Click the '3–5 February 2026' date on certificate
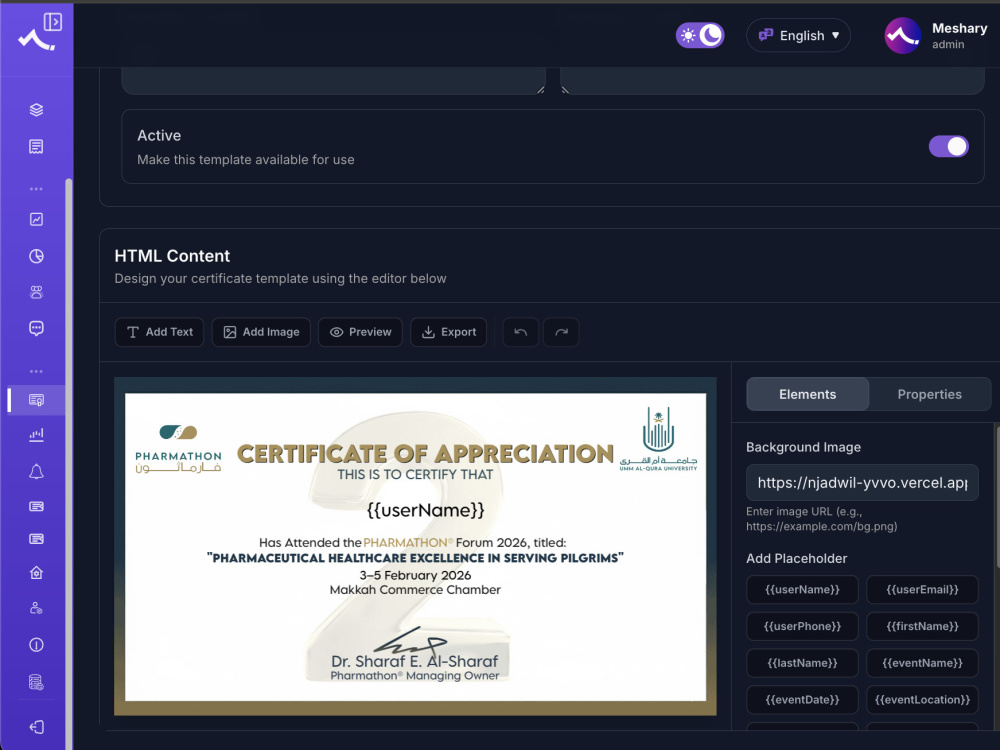The width and height of the screenshot is (1000, 750). (415, 575)
